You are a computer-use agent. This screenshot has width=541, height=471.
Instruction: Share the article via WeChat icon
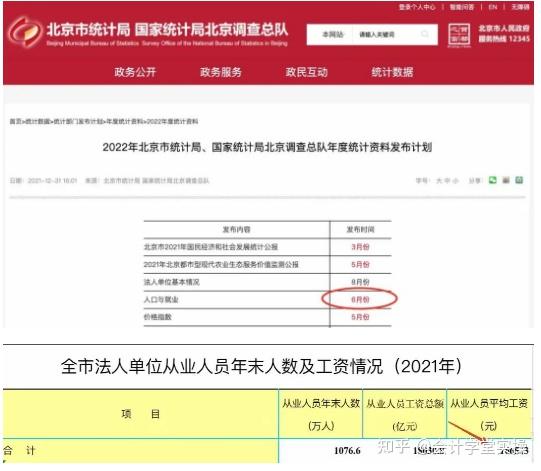[x=492, y=180]
